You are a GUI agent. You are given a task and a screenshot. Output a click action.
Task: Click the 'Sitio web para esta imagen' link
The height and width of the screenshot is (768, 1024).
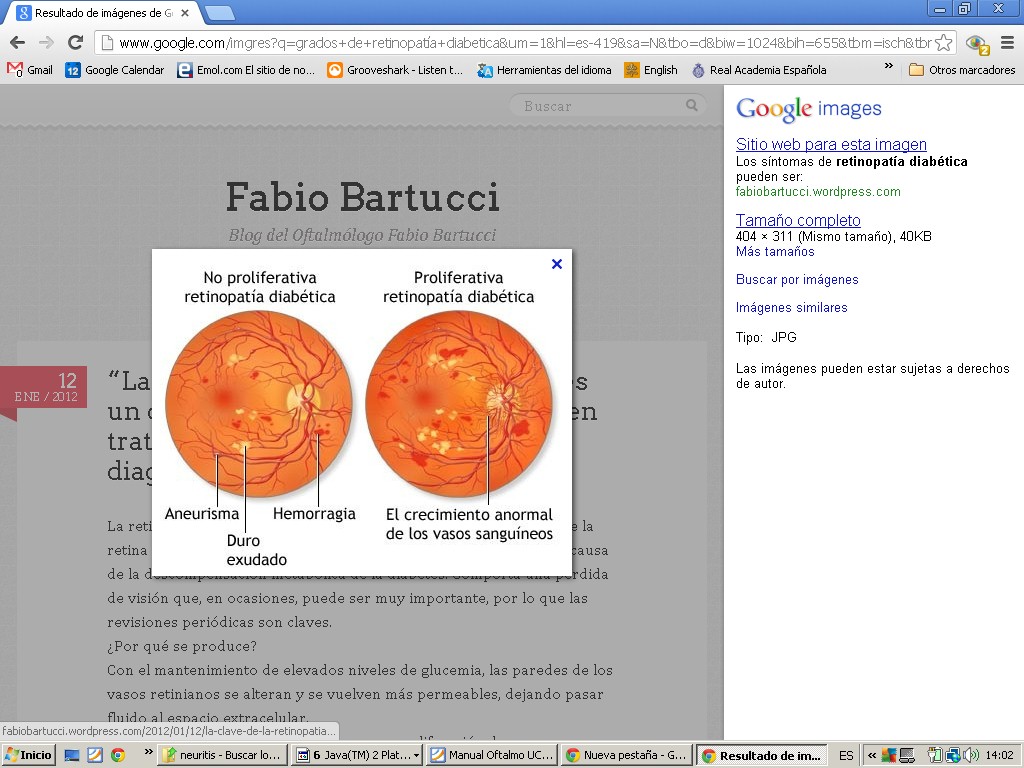coord(831,145)
